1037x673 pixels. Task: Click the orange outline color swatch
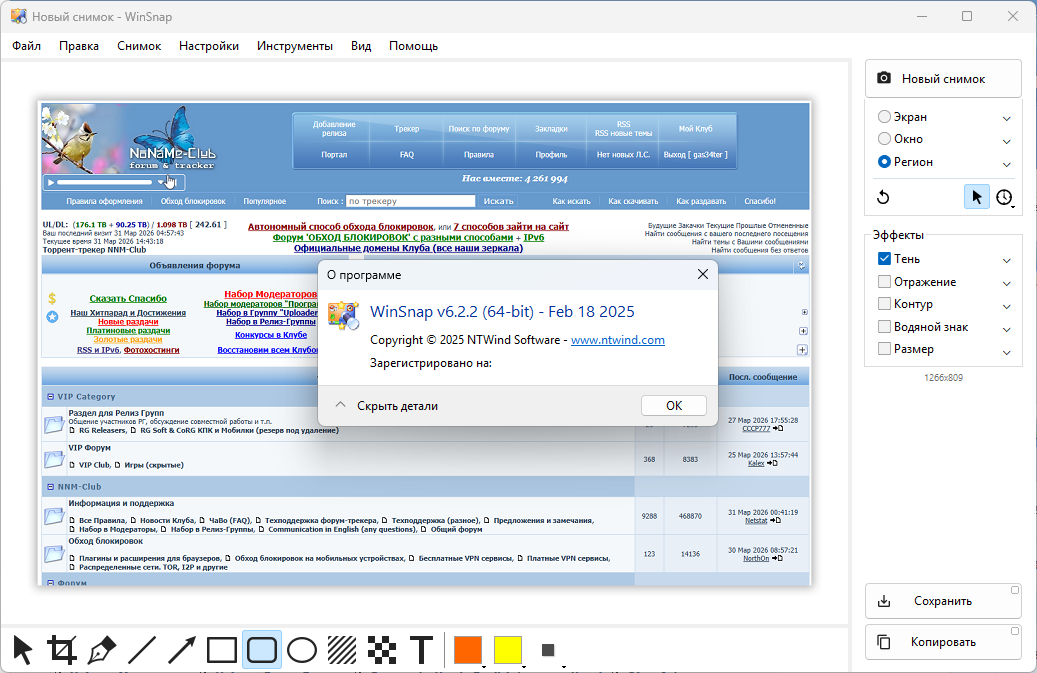click(467, 650)
